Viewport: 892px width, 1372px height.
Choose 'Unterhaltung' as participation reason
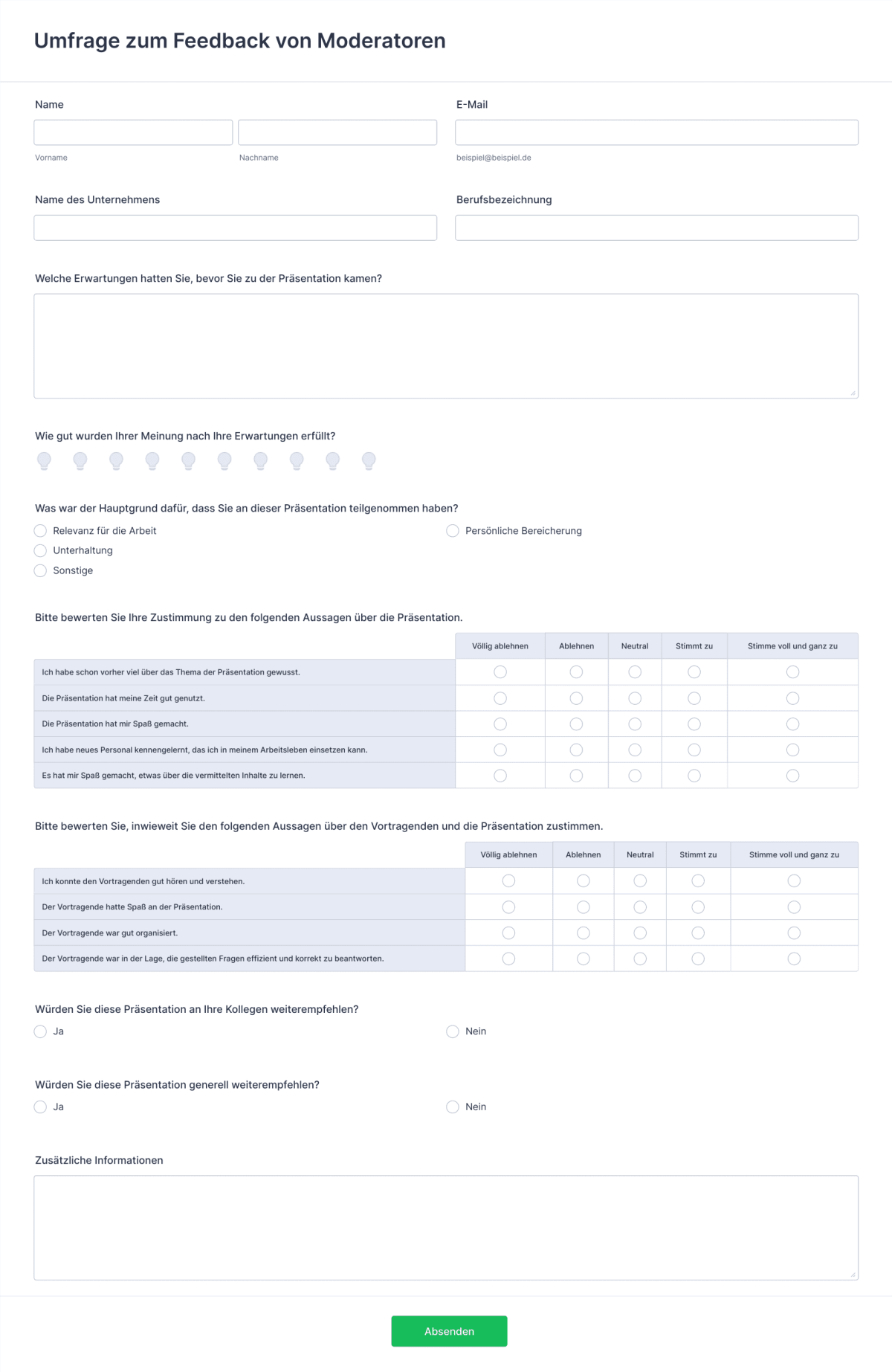40,550
